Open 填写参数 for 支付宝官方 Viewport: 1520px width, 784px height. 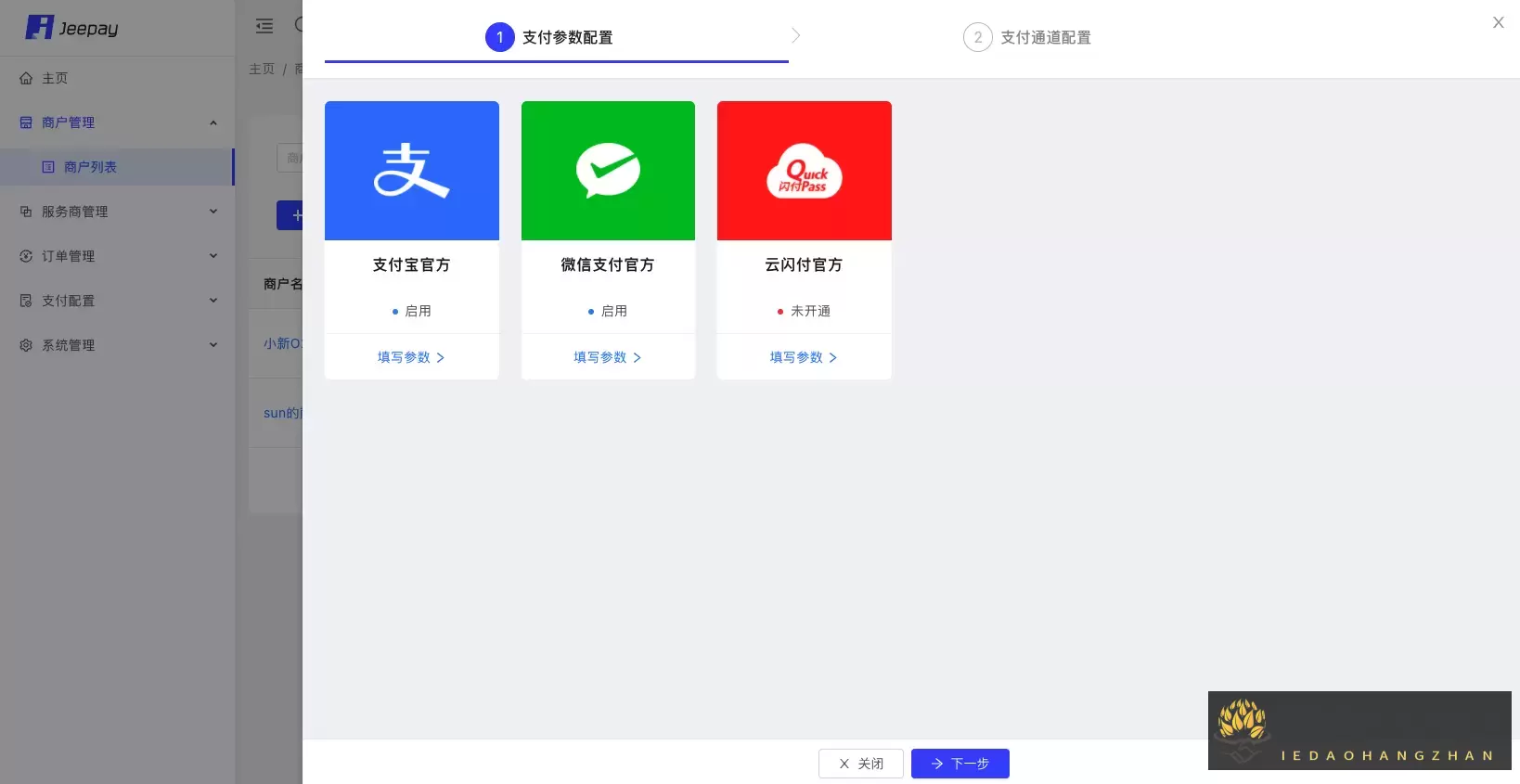point(411,357)
